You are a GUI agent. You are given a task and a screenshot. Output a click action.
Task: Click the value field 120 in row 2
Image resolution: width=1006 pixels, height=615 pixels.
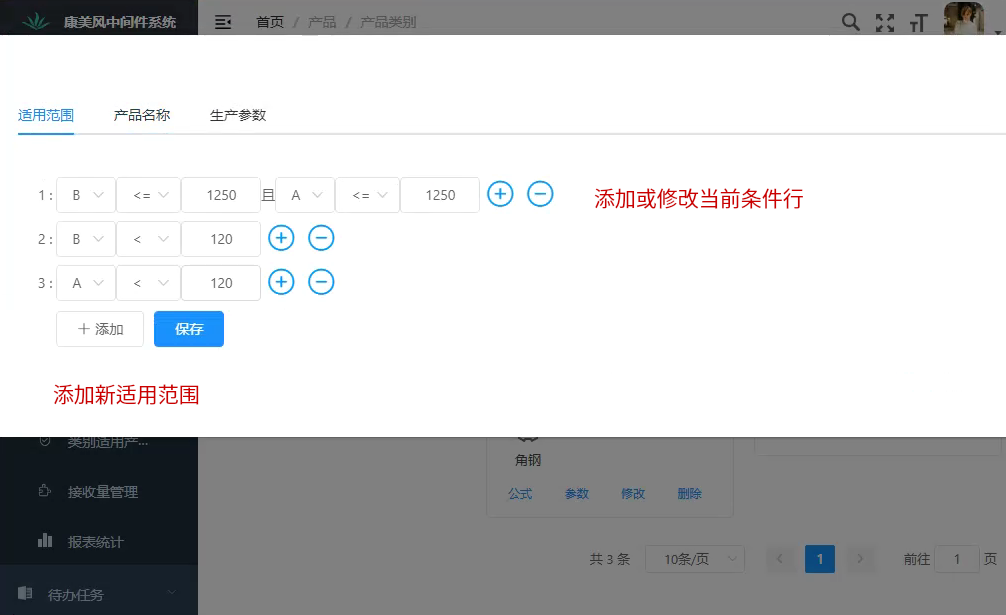pyautogui.click(x=221, y=239)
